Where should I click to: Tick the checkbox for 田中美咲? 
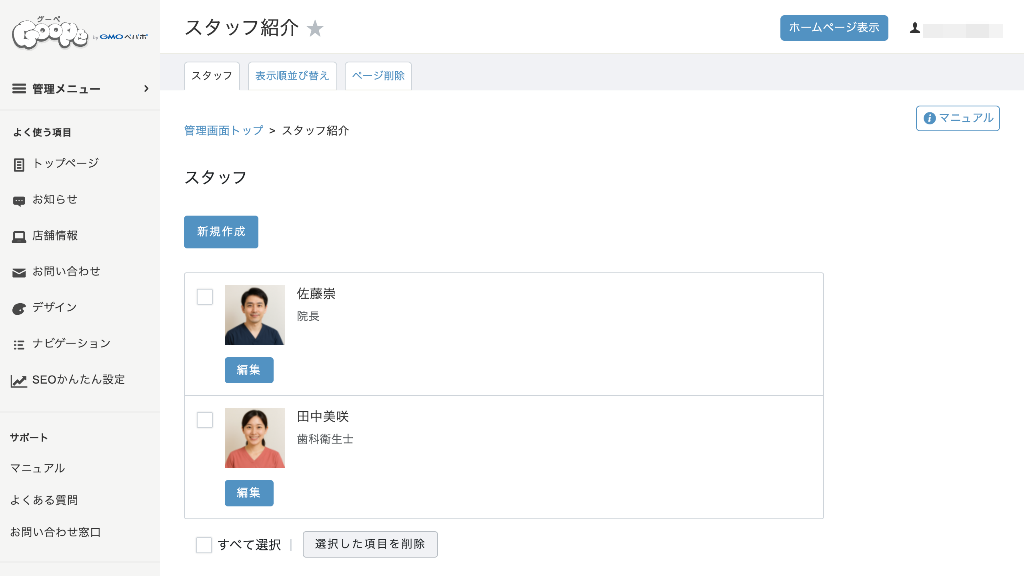pyautogui.click(x=205, y=420)
